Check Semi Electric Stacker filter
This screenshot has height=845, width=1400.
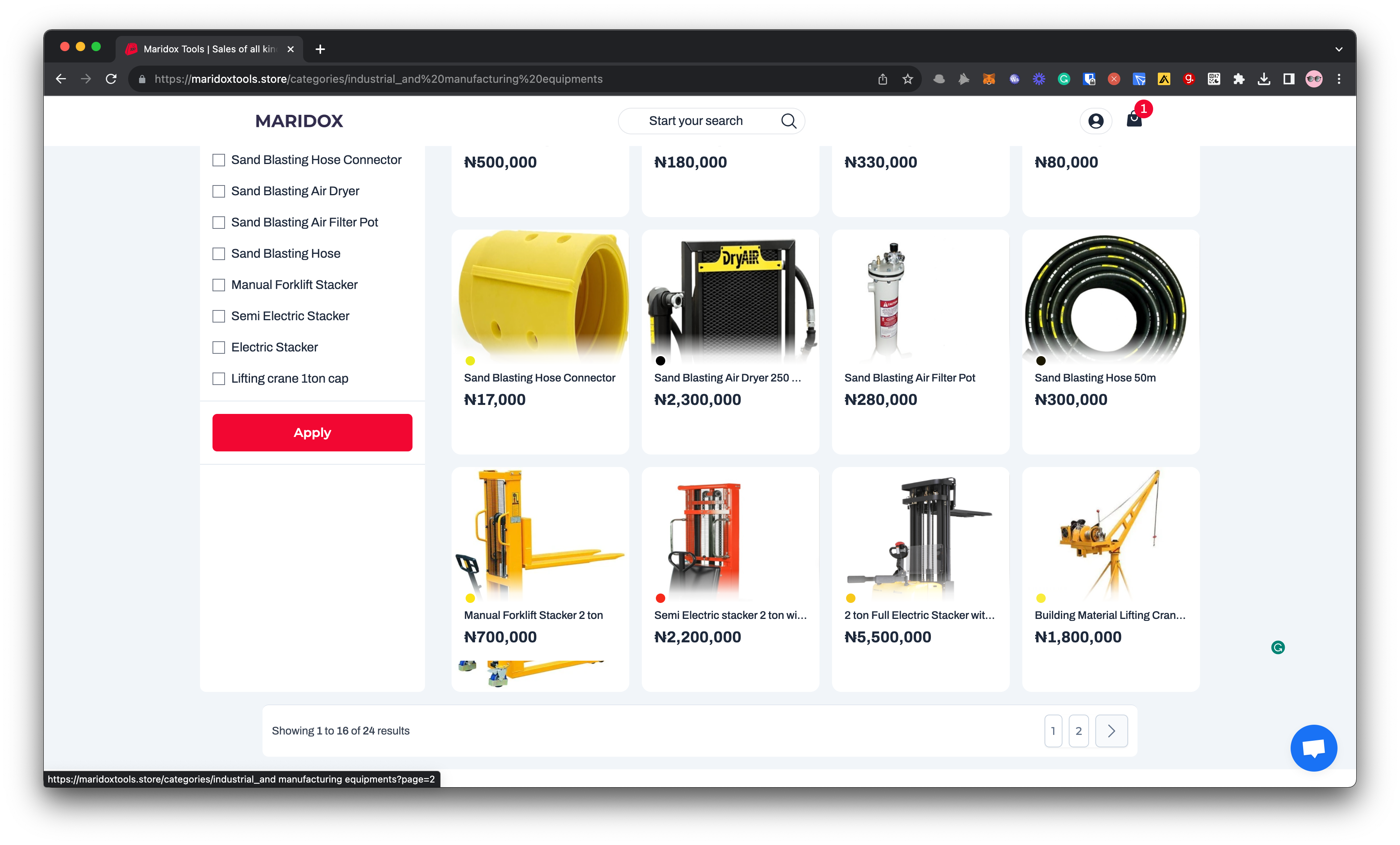pos(218,316)
